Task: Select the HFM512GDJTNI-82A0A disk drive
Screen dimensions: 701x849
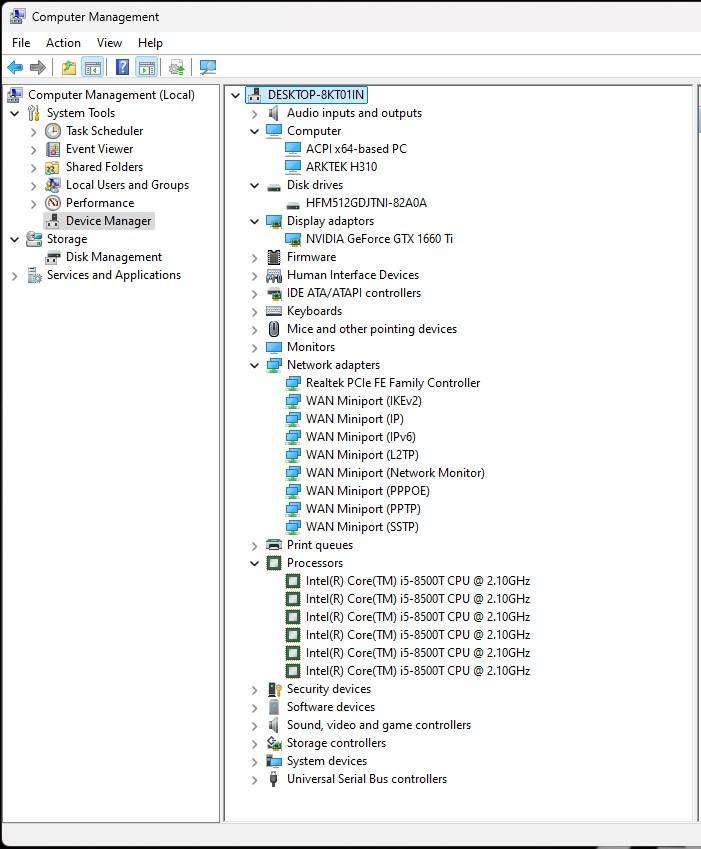Action: [x=366, y=203]
